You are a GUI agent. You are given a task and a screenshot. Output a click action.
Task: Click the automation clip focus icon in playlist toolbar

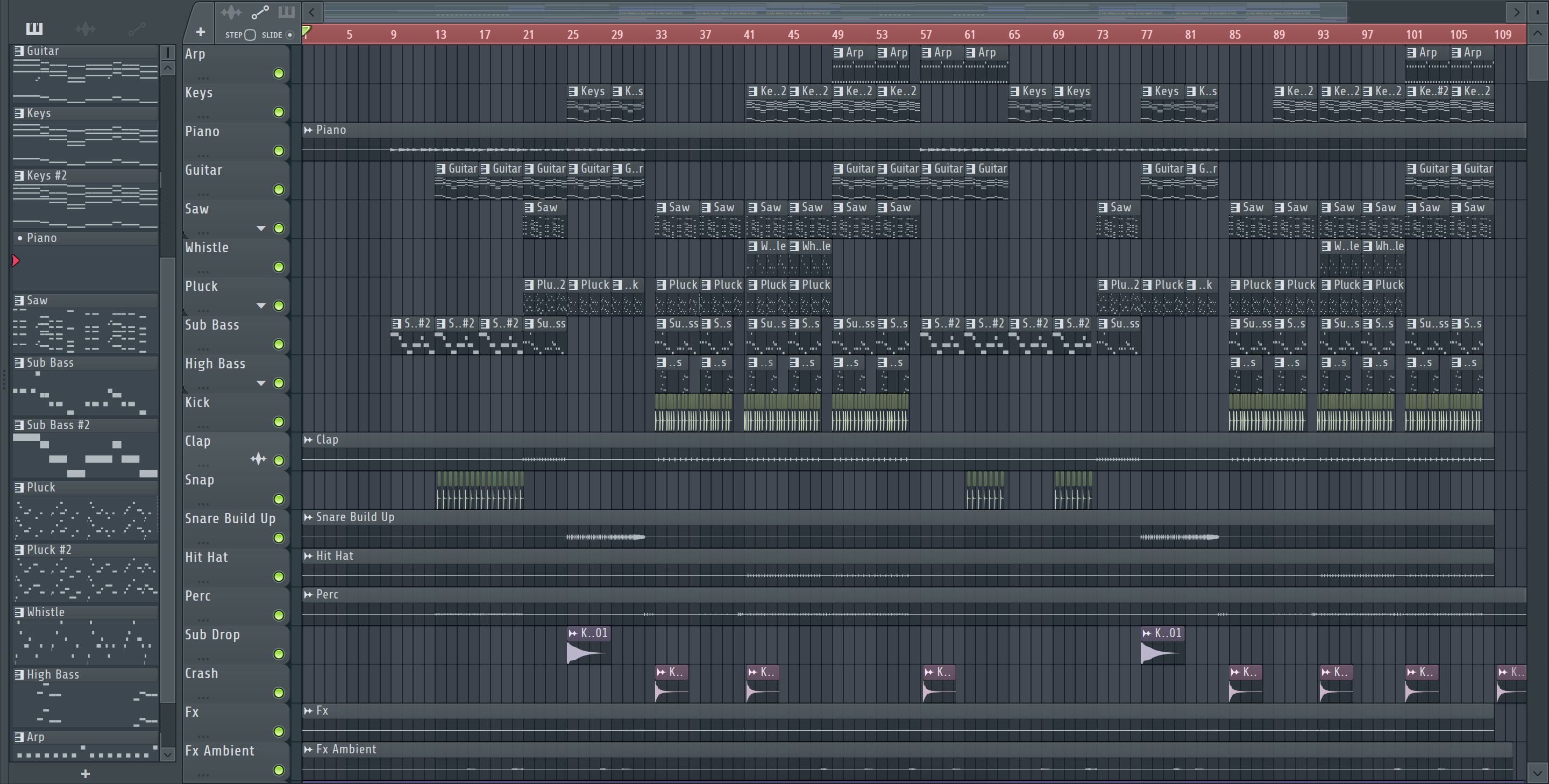tap(260, 12)
